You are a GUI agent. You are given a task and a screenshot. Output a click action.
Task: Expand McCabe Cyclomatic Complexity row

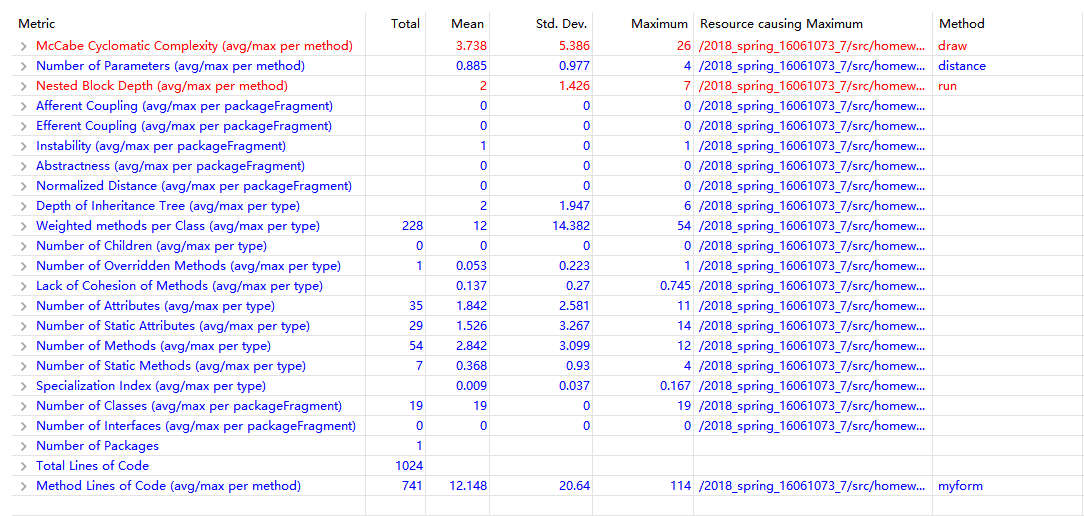pyautogui.click(x=24, y=46)
